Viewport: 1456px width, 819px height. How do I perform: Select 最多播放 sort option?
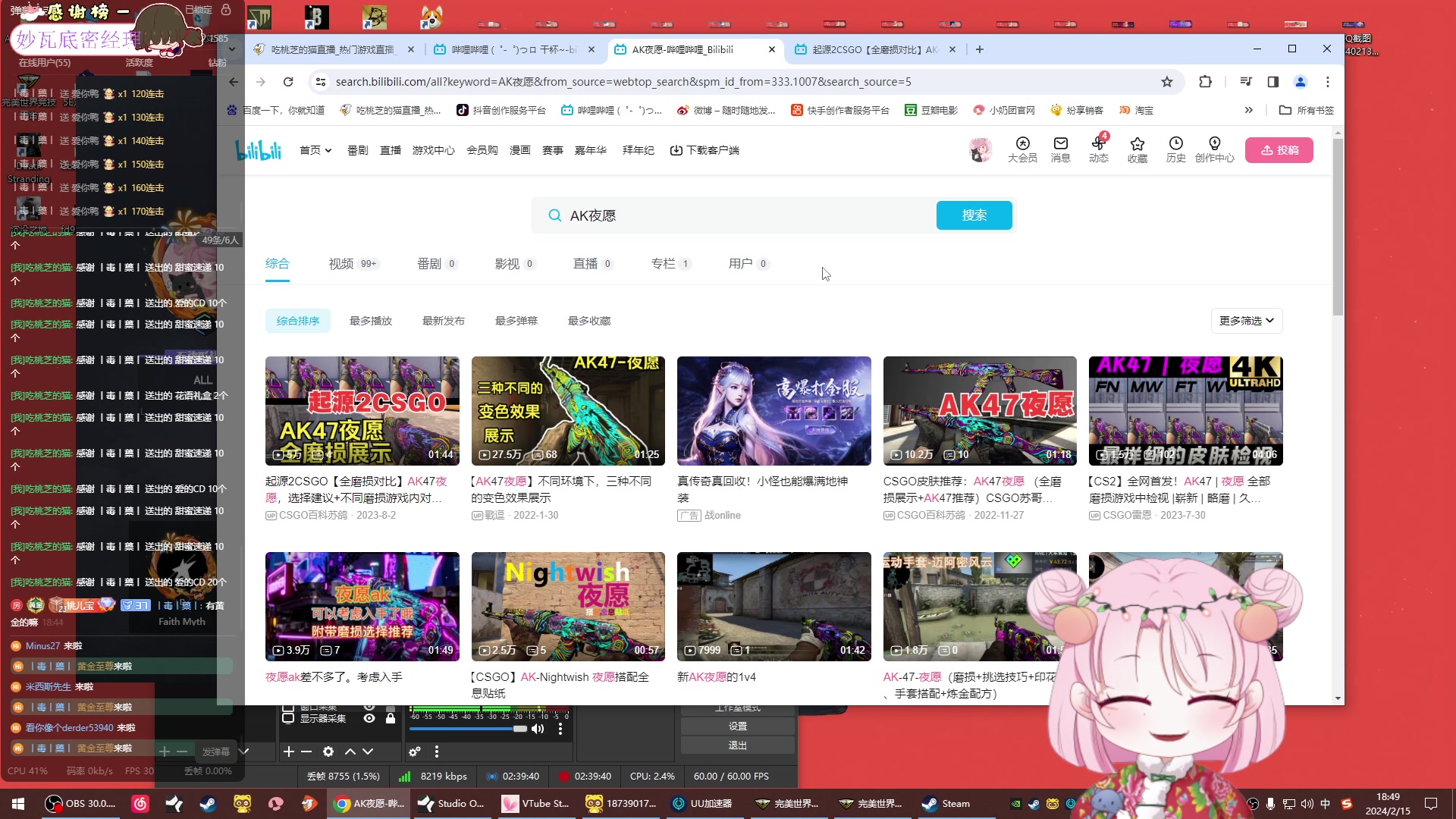[x=371, y=321]
